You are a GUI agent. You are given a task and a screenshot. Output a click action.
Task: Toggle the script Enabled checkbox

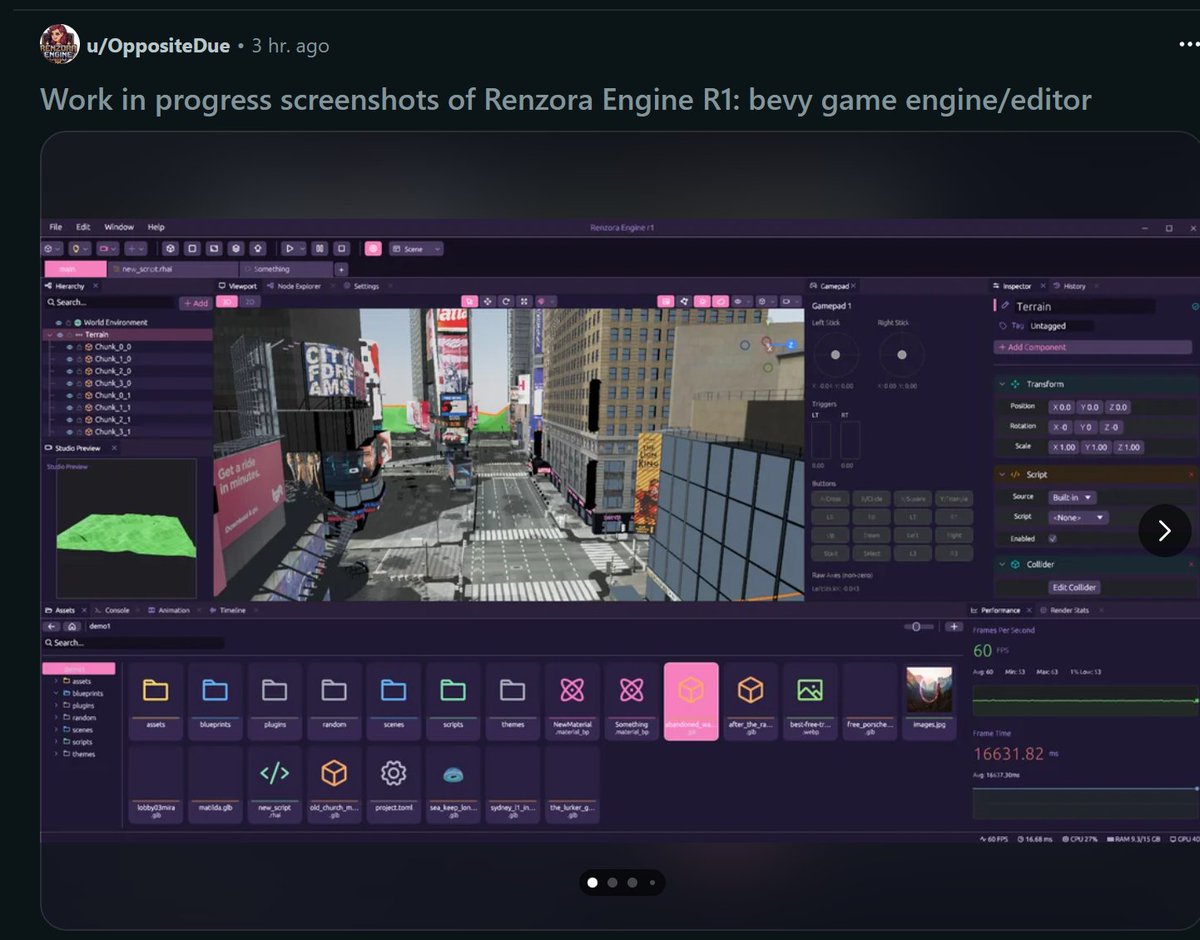click(x=1052, y=539)
